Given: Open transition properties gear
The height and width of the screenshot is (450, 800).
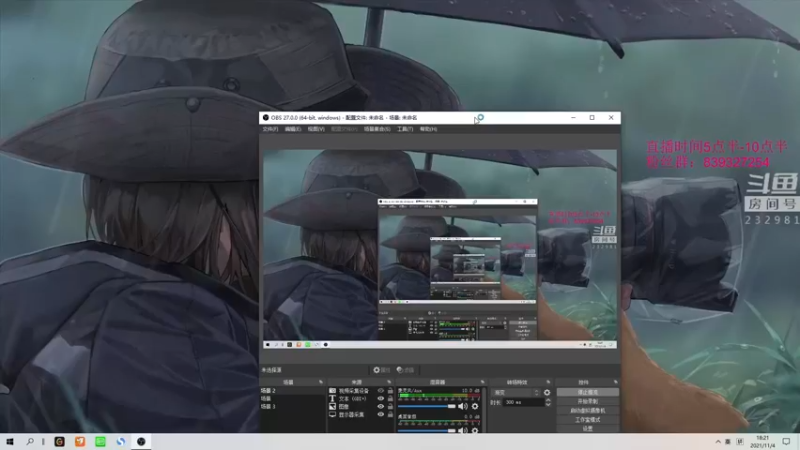Looking at the screenshot, I should (x=547, y=392).
